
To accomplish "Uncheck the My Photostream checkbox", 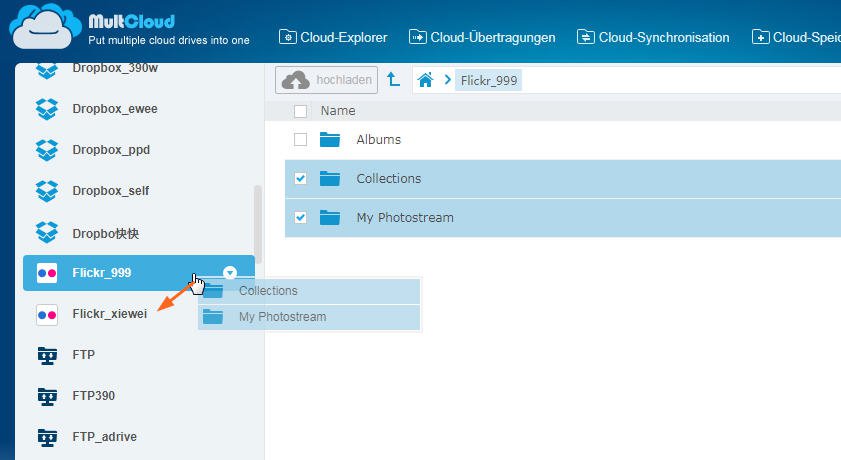I will point(300,218).
